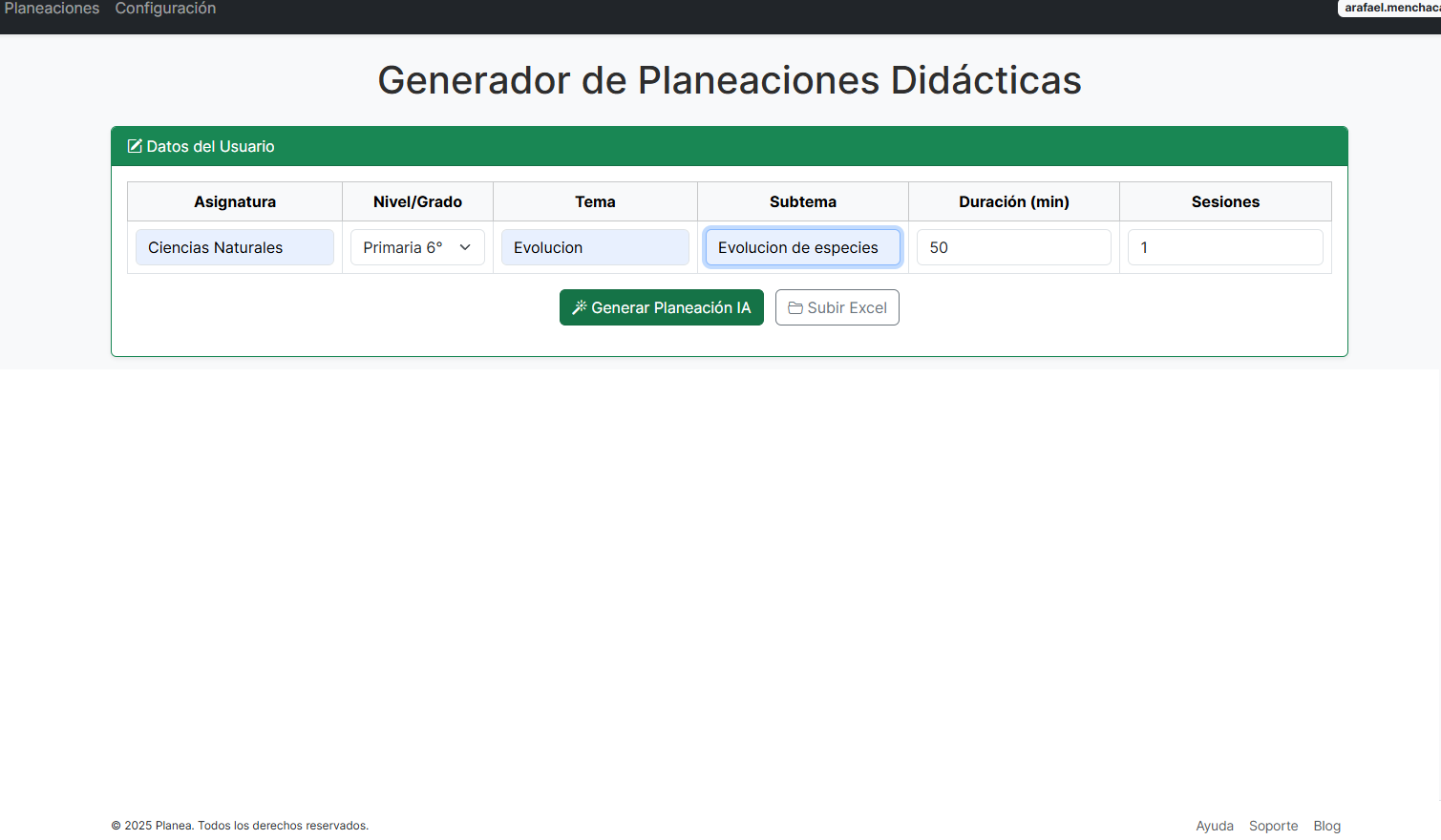Click the folder icon inside Subir Excel button

(x=796, y=306)
